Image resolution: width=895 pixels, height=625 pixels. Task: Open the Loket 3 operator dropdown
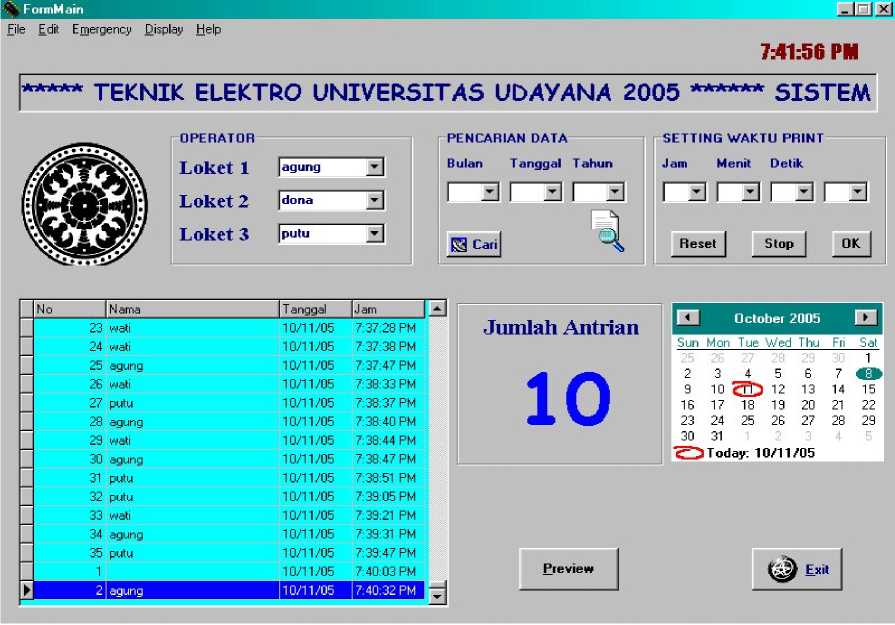375,235
